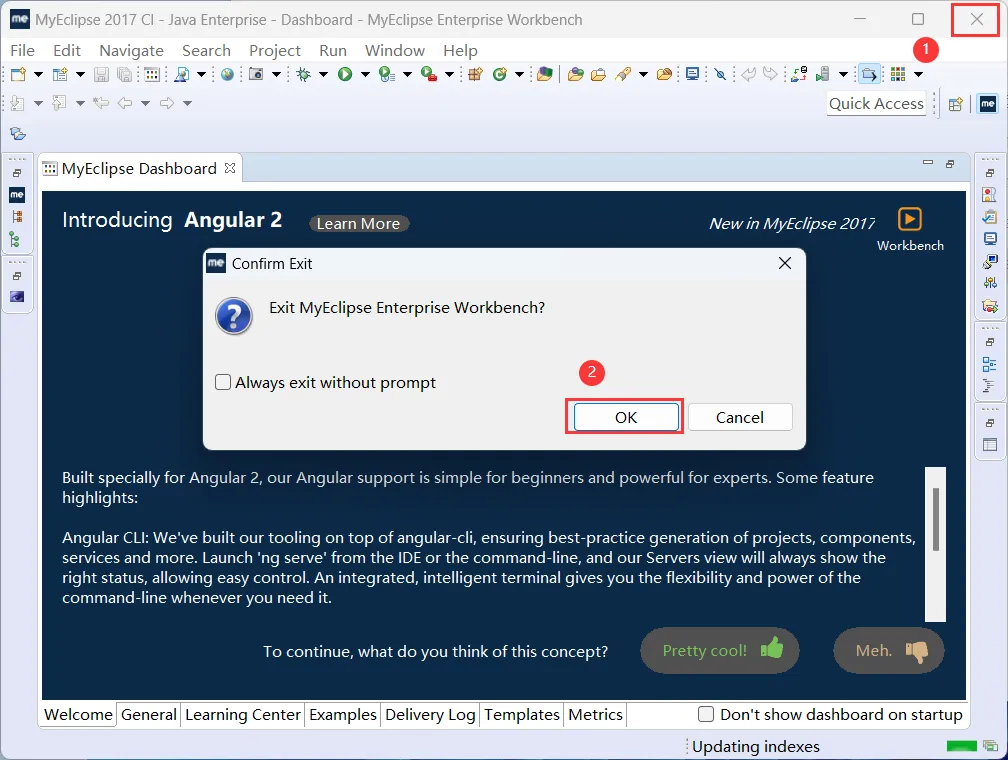The image size is (1008, 760).
Task: Open the Help menu
Action: 460,51
